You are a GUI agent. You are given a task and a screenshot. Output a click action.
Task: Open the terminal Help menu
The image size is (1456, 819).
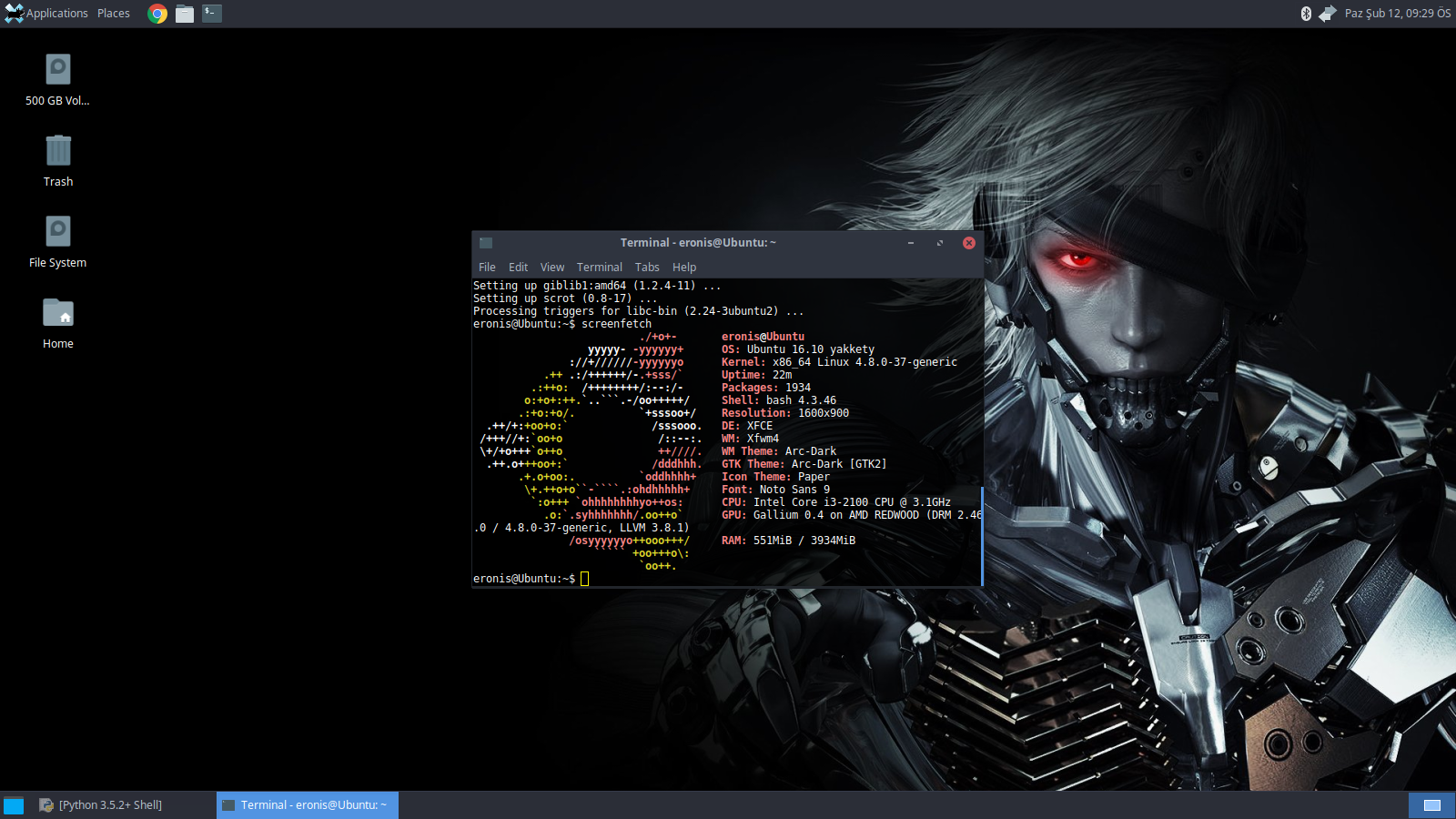(684, 268)
